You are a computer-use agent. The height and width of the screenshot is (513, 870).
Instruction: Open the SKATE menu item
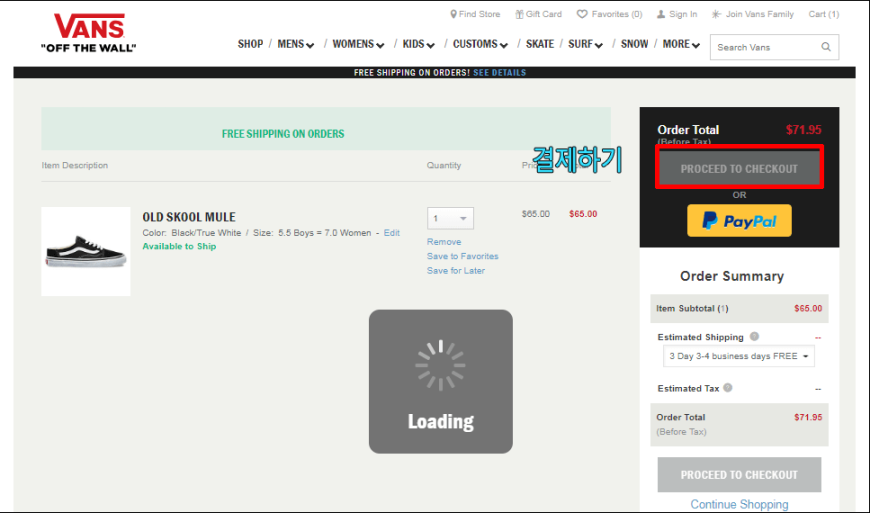tap(540, 44)
